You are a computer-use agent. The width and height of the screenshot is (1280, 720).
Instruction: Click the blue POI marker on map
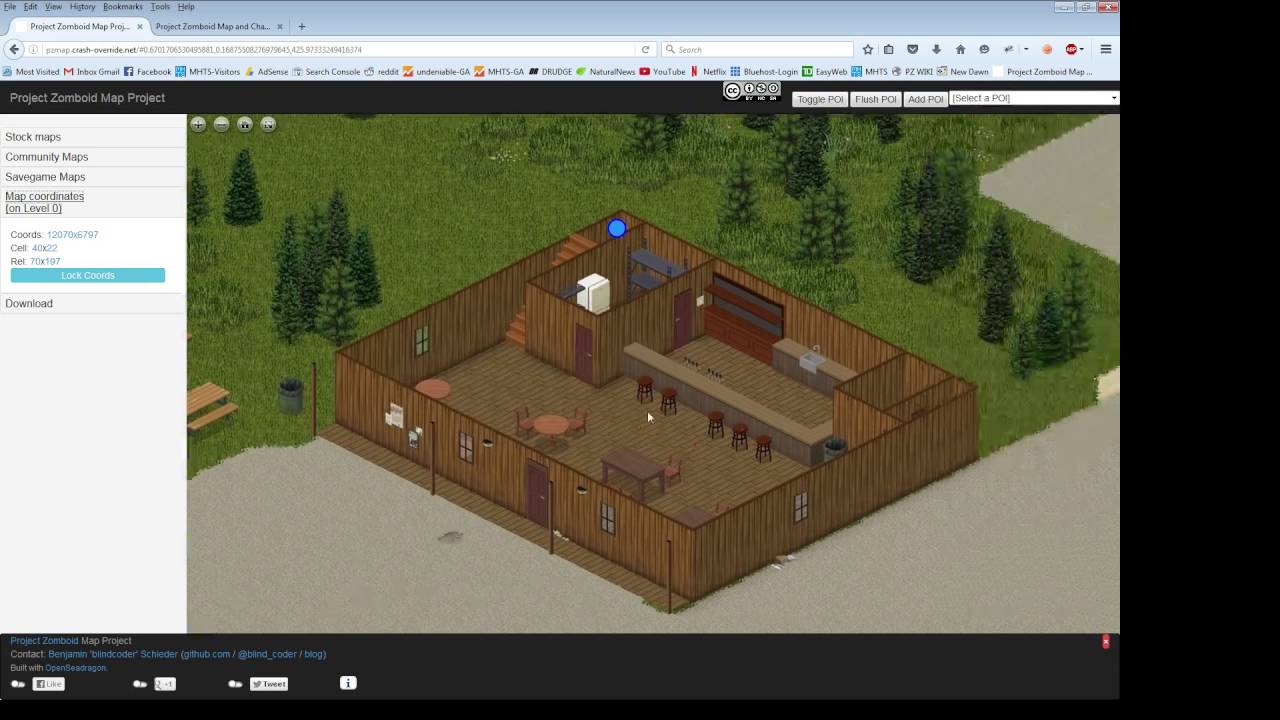click(x=617, y=229)
